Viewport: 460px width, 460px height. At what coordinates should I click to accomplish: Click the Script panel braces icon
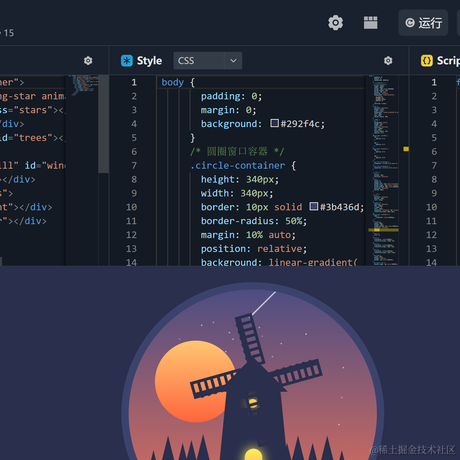coord(427,61)
